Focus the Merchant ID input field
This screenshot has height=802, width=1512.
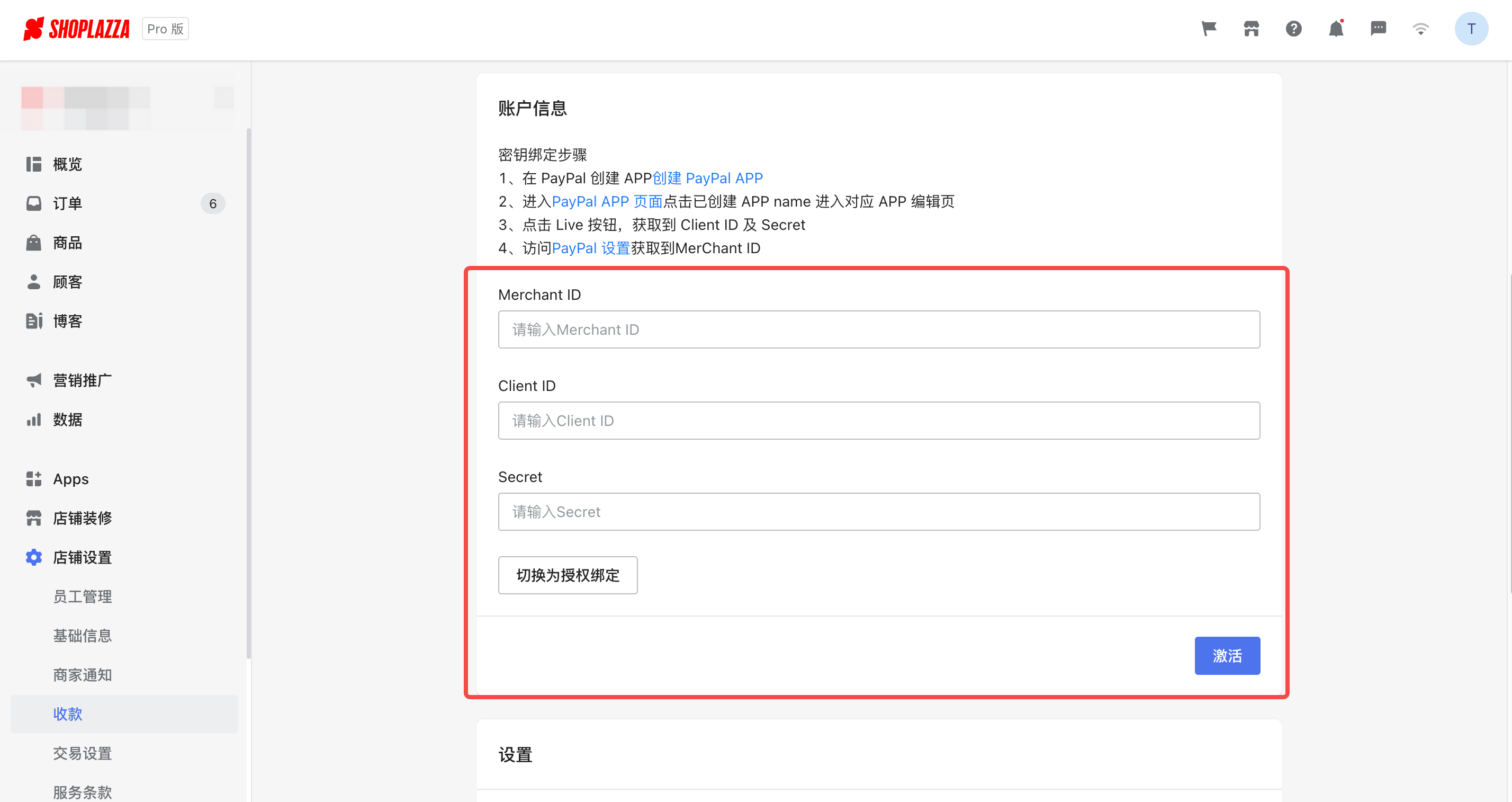(879, 330)
